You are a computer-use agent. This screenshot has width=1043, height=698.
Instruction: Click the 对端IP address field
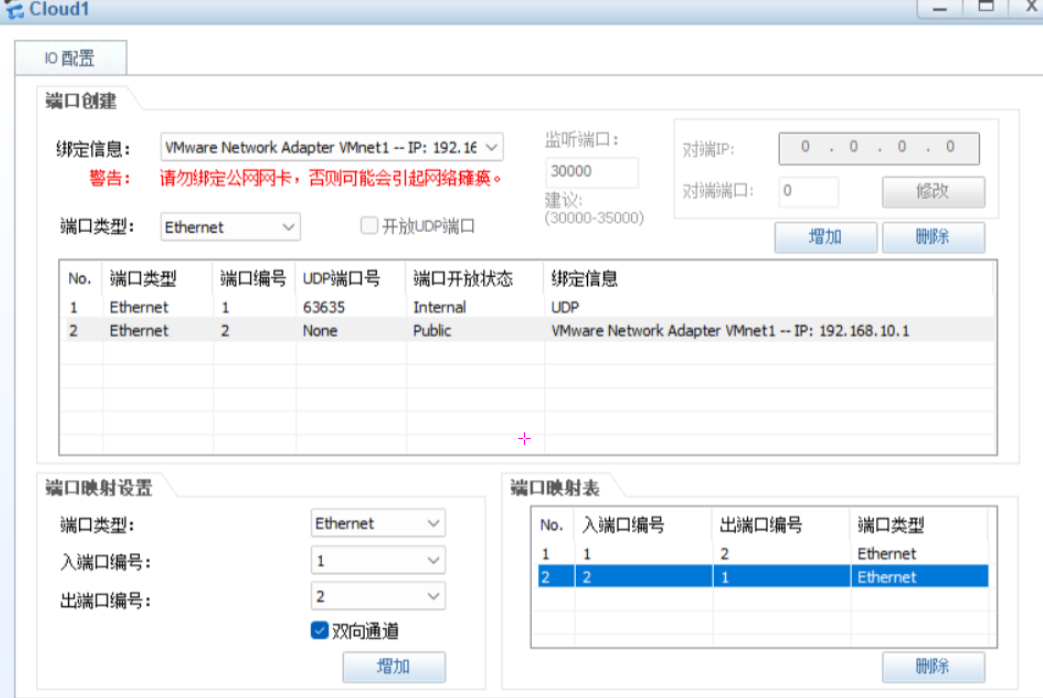point(878,148)
